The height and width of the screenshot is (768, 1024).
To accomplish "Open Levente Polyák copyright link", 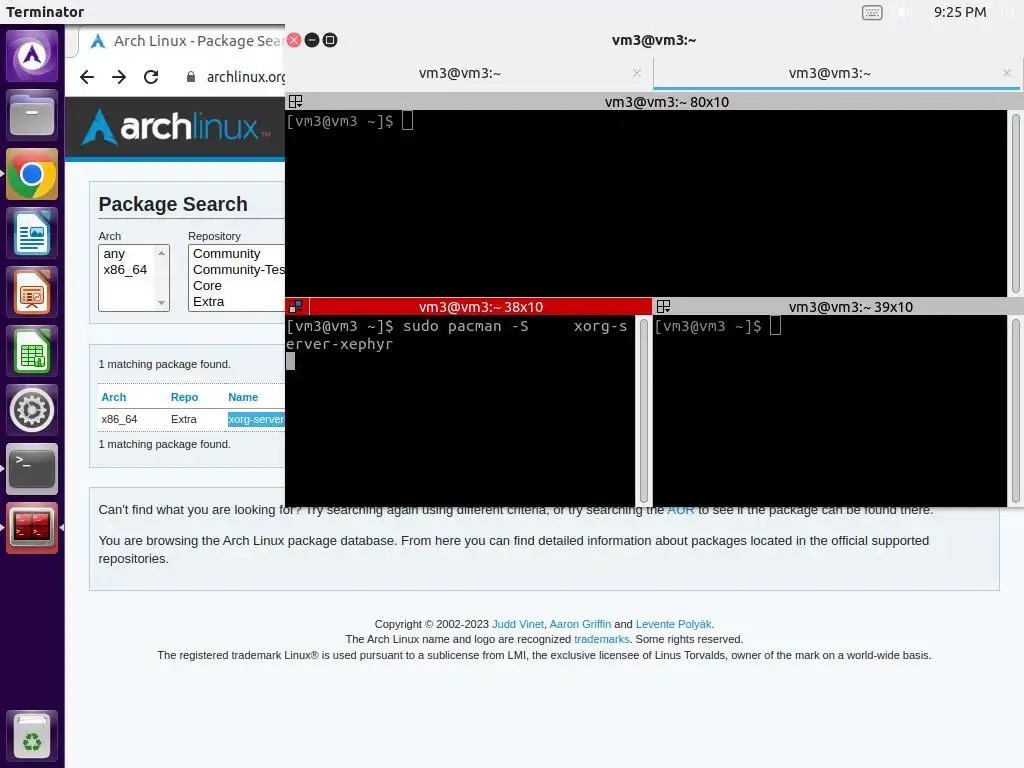I will pos(673,624).
